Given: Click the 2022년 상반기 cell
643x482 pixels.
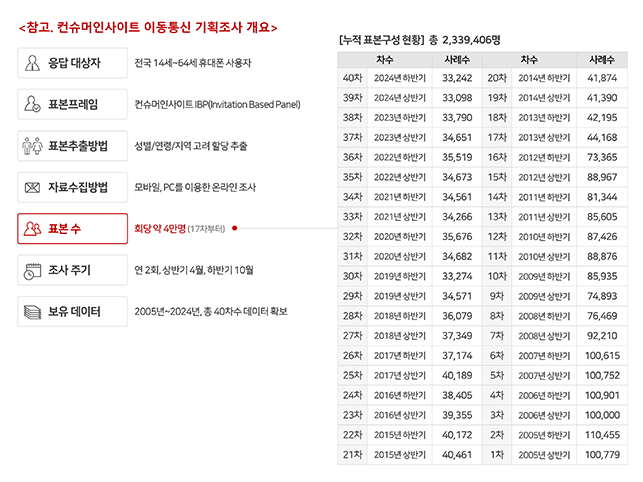Looking at the screenshot, I should click(400, 177).
